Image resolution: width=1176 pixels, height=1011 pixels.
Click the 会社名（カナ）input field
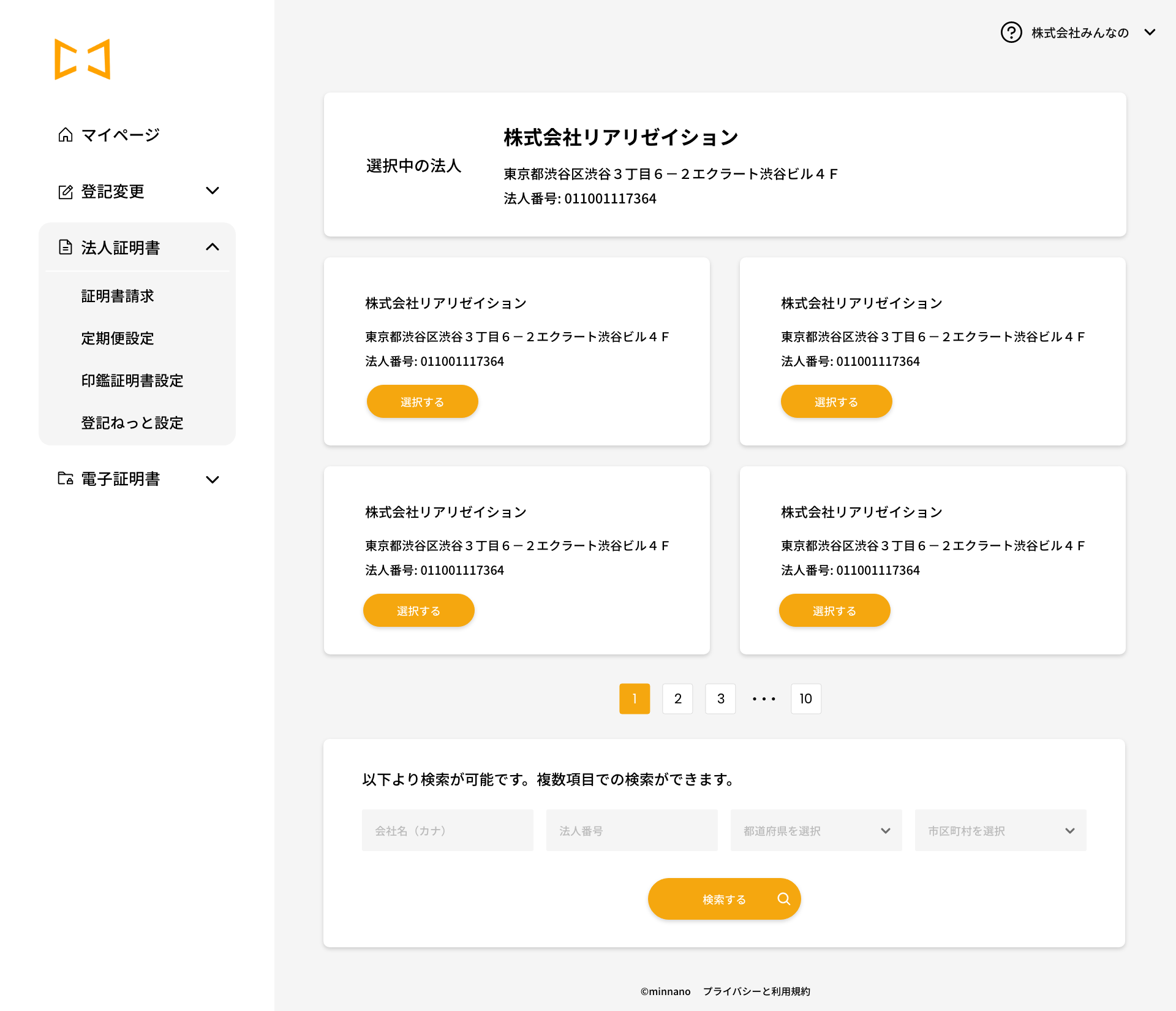447,831
